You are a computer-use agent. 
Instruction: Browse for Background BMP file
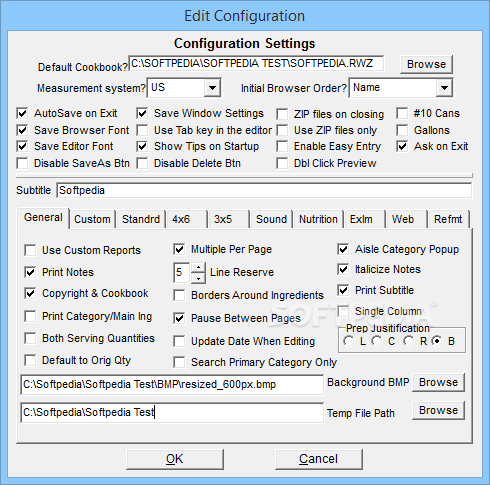[x=438, y=382]
